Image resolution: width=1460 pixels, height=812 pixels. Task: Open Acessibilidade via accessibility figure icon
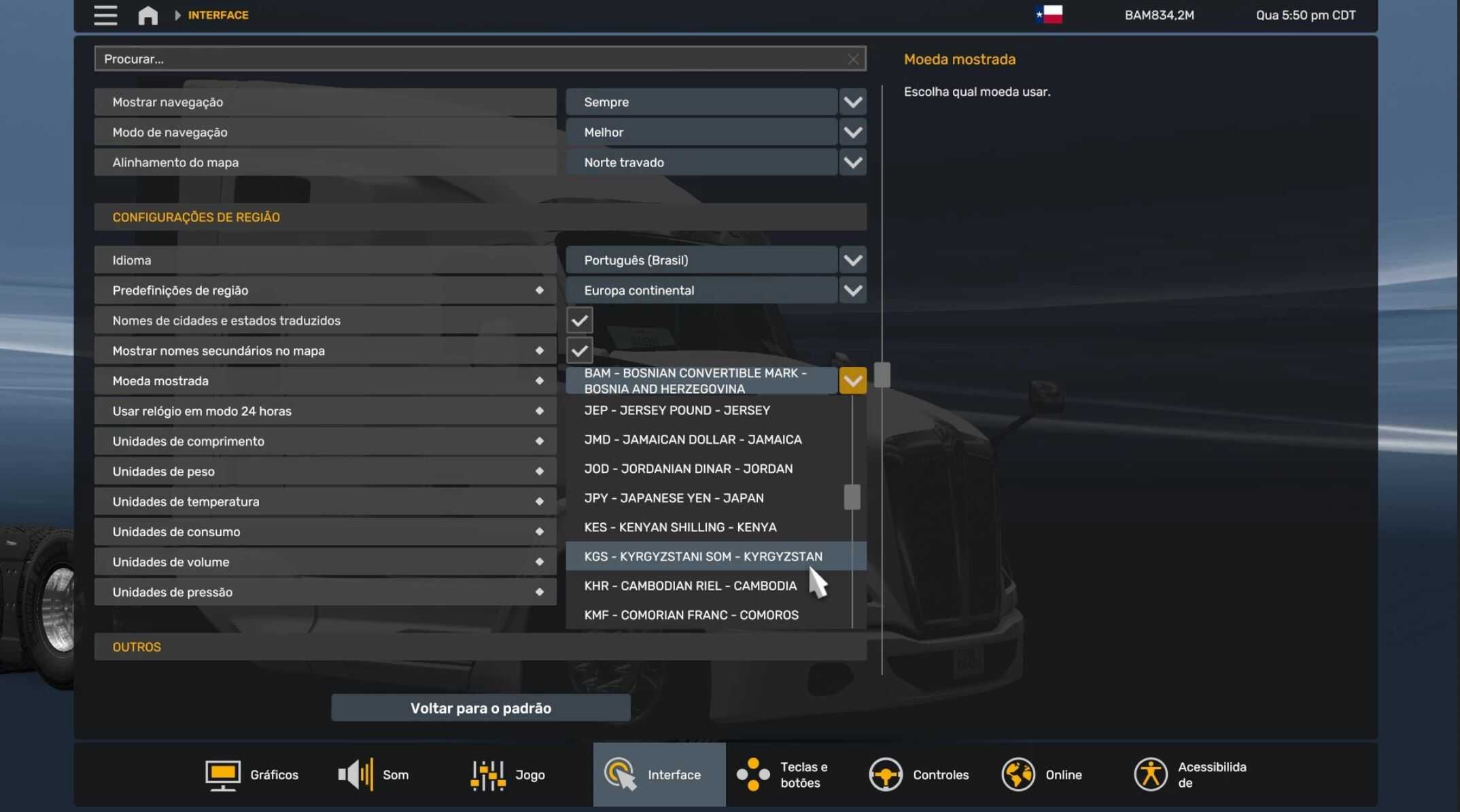click(x=1150, y=775)
